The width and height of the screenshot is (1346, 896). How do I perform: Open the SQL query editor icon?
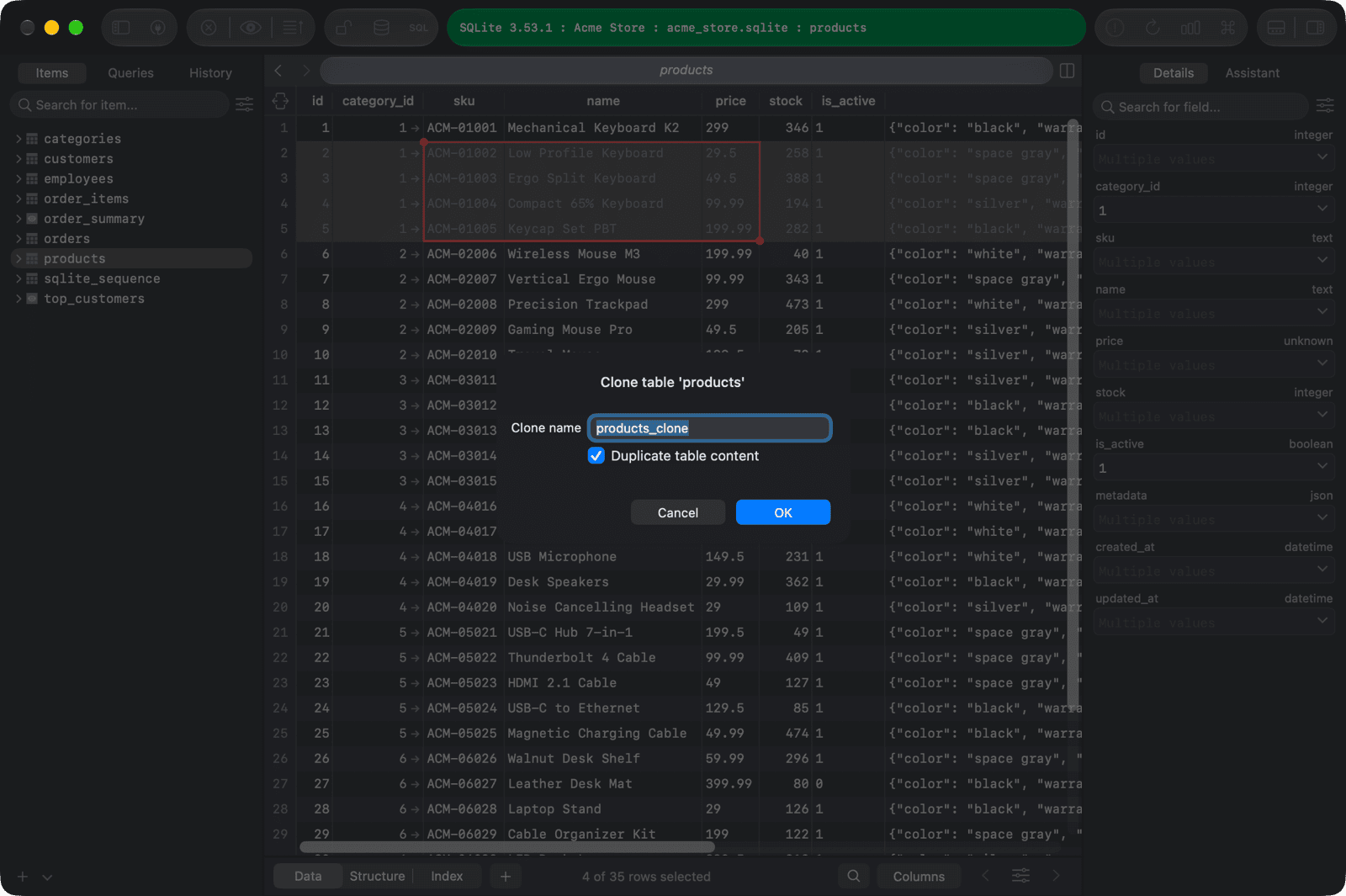click(419, 28)
